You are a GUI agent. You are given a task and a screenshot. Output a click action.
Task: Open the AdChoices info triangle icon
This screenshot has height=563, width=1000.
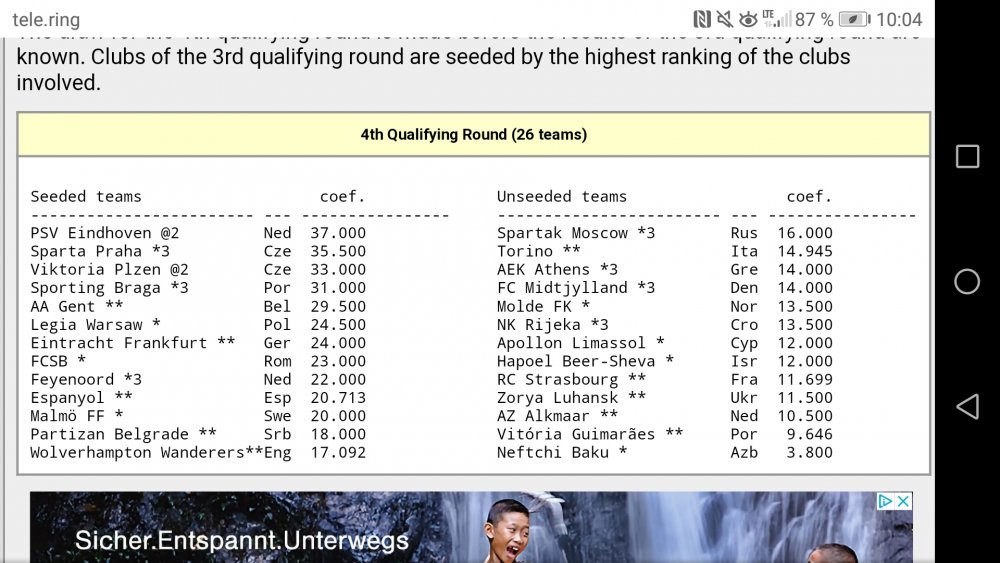pyautogui.click(x=885, y=501)
